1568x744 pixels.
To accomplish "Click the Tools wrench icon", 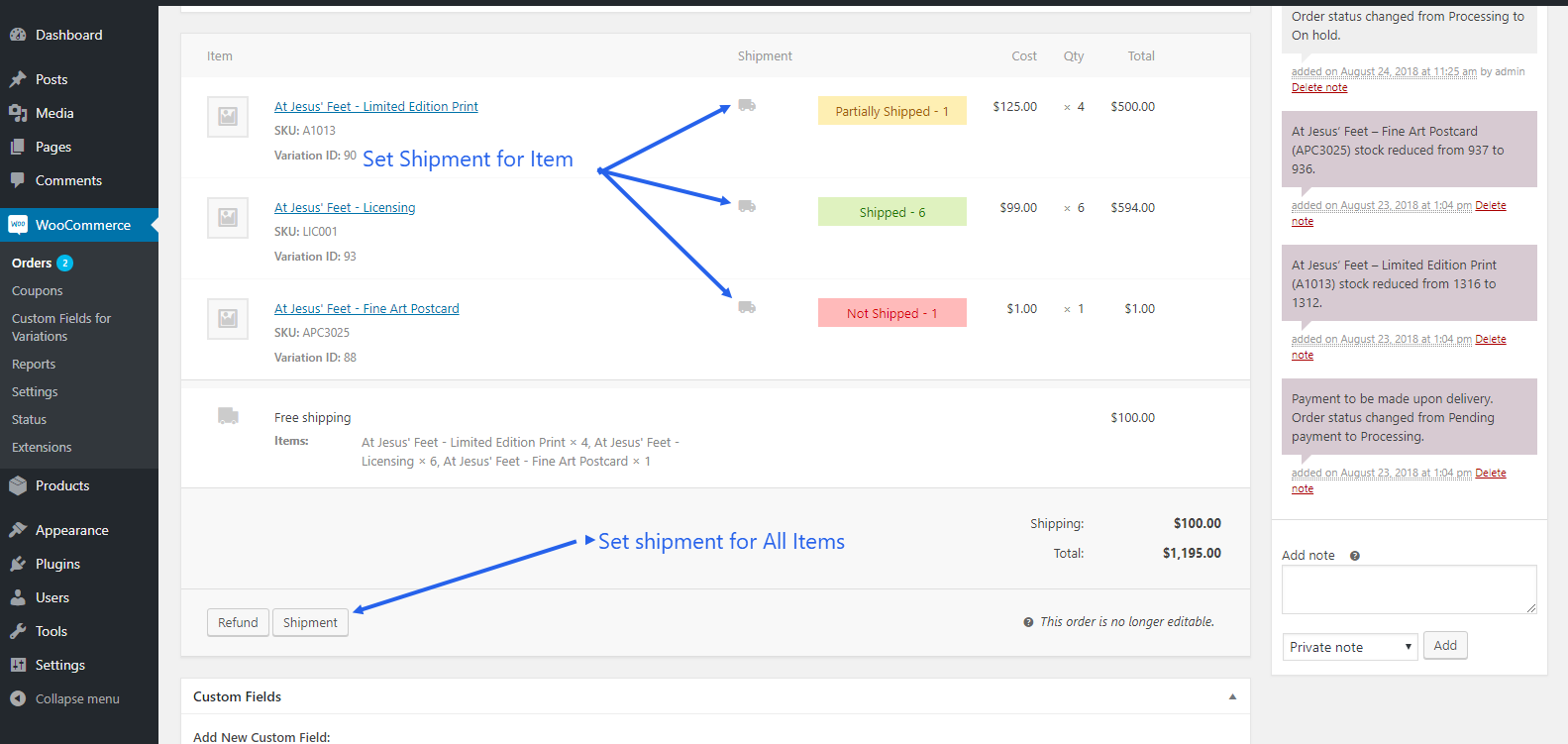I will pos(18,631).
